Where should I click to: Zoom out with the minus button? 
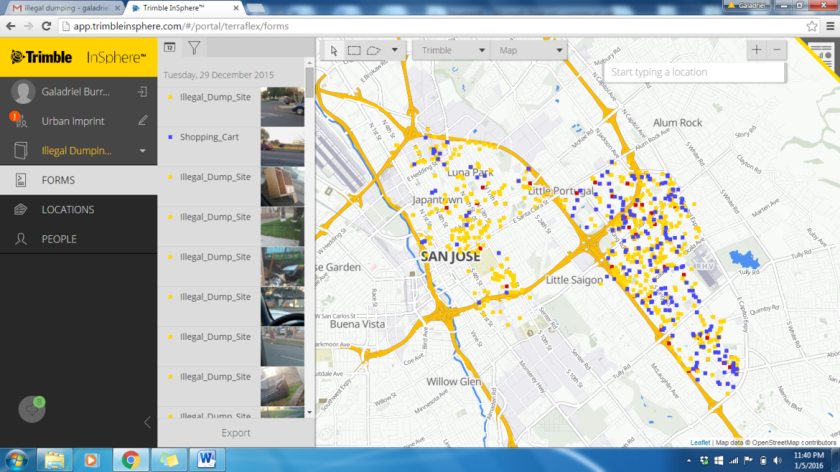[x=777, y=50]
